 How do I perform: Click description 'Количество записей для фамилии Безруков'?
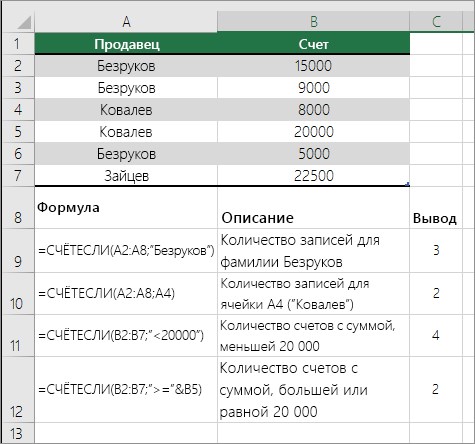(x=313, y=251)
